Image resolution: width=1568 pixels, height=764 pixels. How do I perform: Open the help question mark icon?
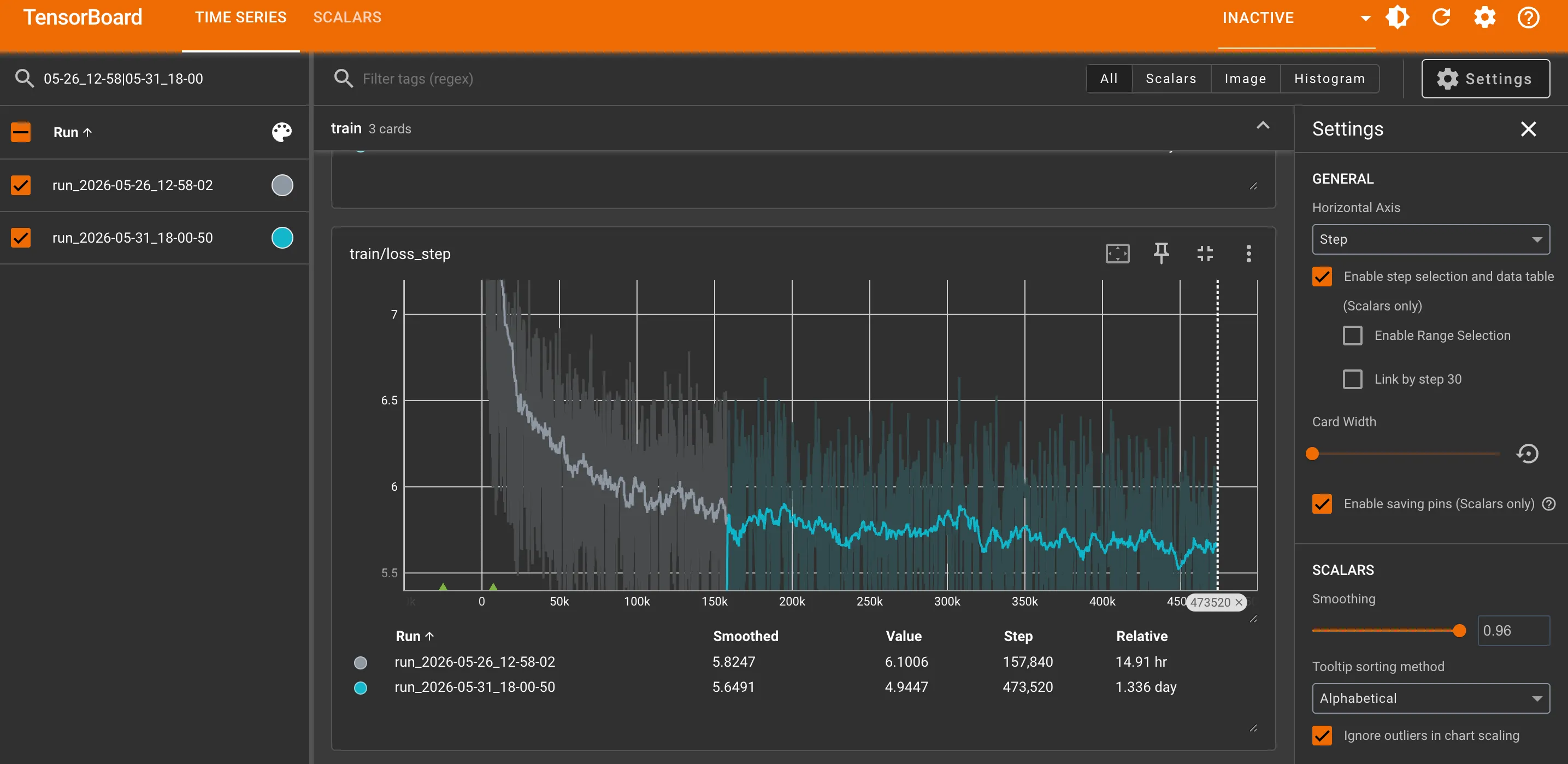point(1529,17)
